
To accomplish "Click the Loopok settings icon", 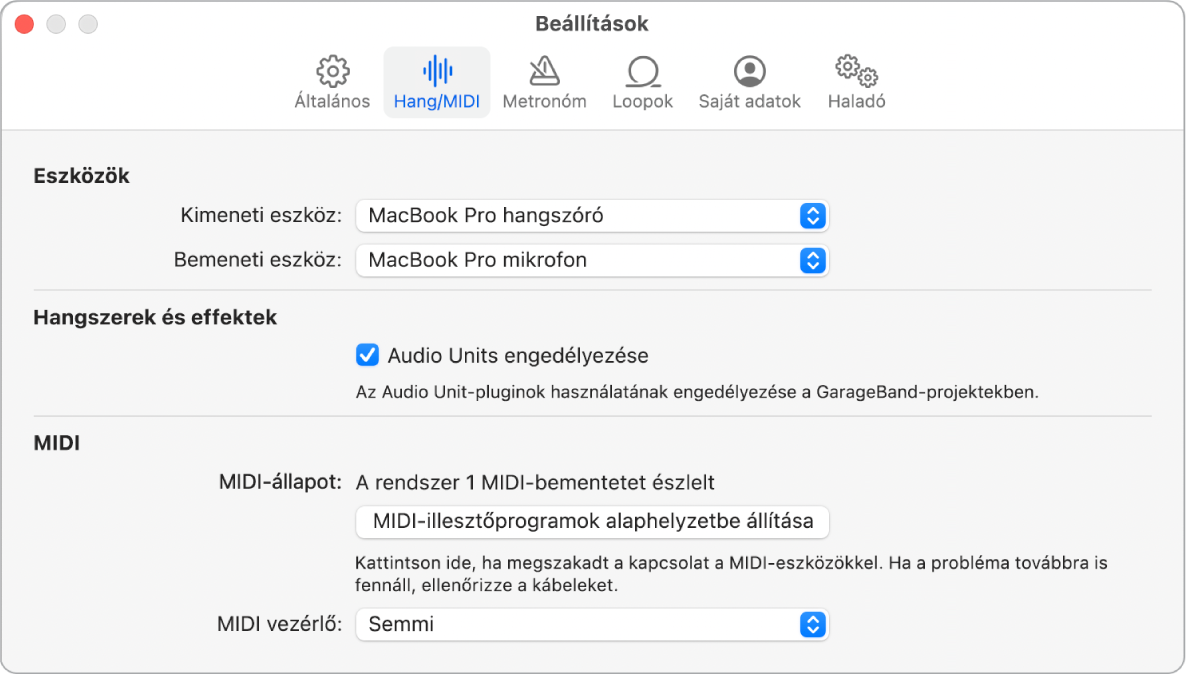I will [642, 82].
